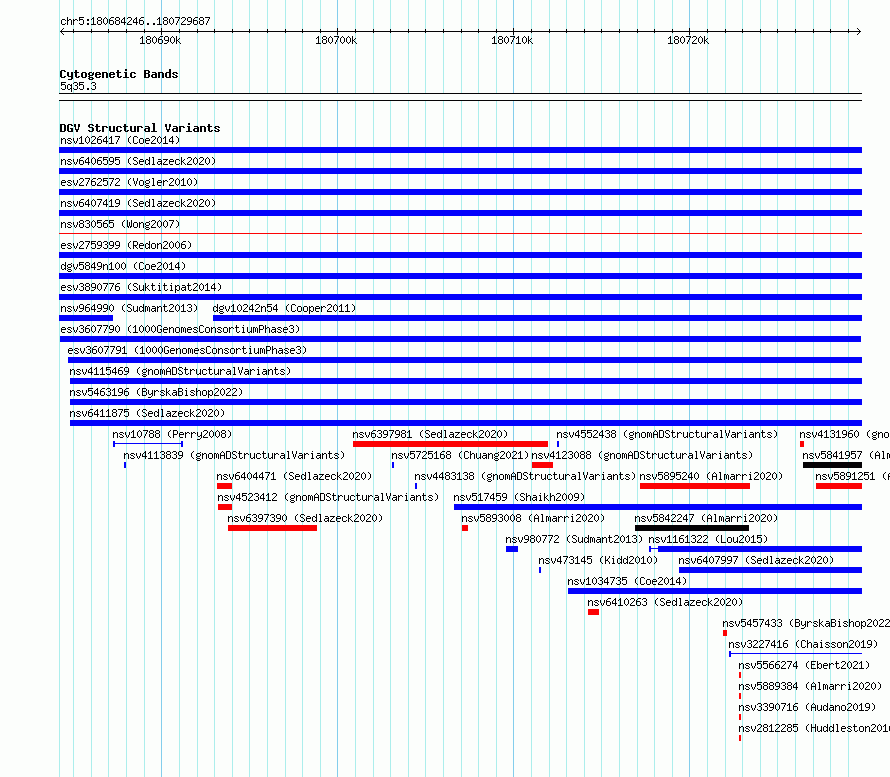Click the black bar under nsv5842247
Viewport: 890px width, 777px height.
[692, 528]
